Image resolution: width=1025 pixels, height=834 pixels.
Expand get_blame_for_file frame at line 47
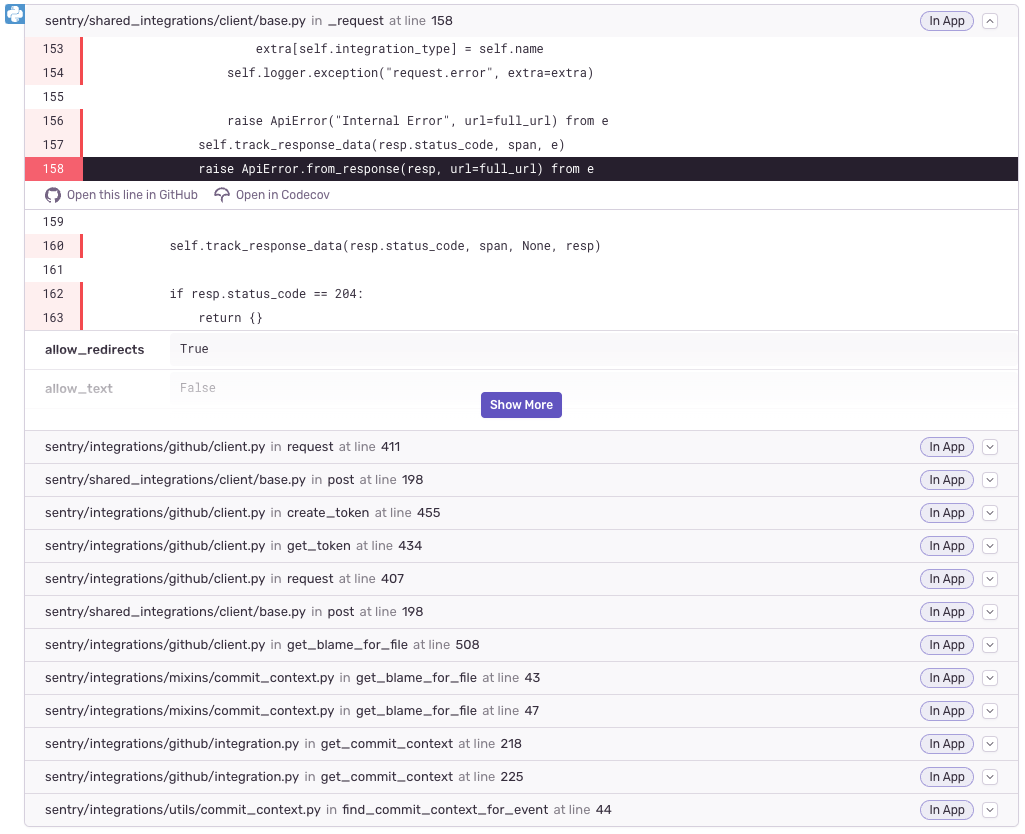tap(990, 711)
